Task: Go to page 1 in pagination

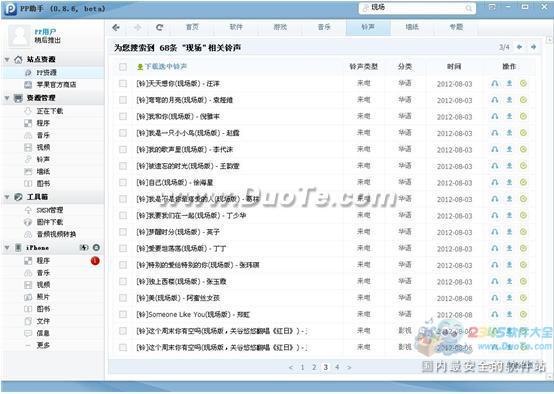Action: (x=302, y=367)
